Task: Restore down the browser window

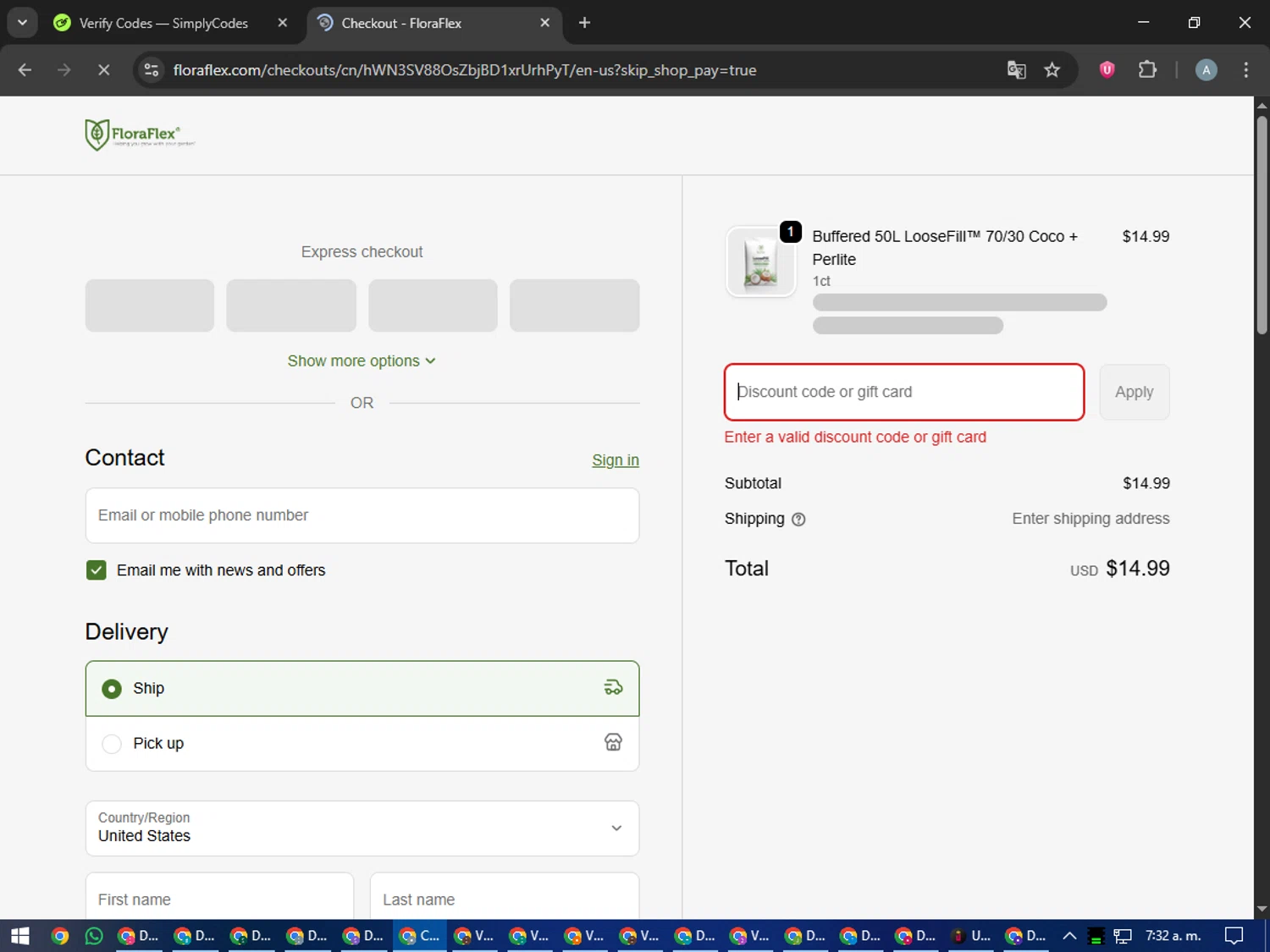Action: coord(1194,23)
